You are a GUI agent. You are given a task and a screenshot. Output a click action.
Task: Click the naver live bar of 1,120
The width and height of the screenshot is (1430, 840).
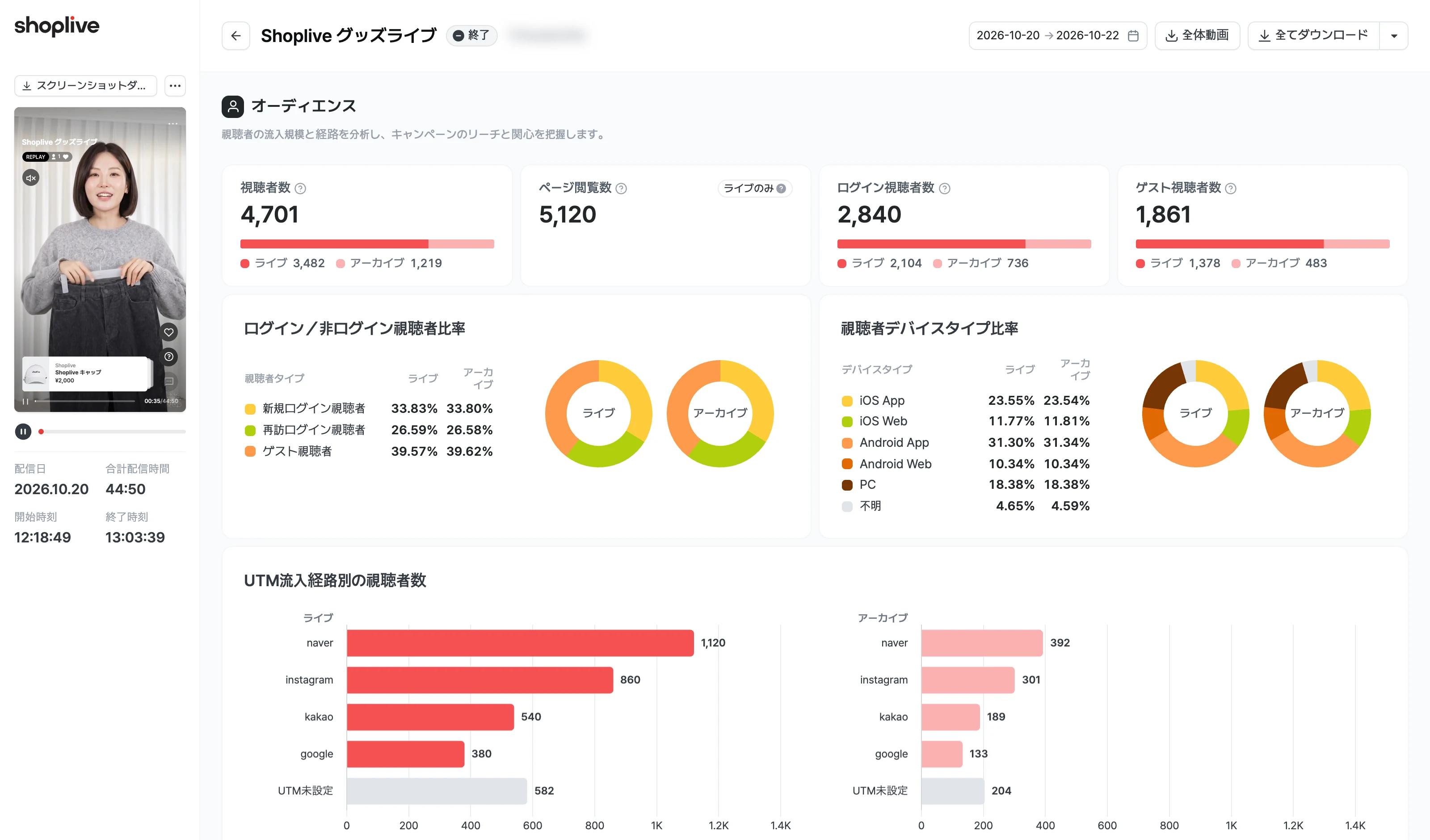pos(520,643)
